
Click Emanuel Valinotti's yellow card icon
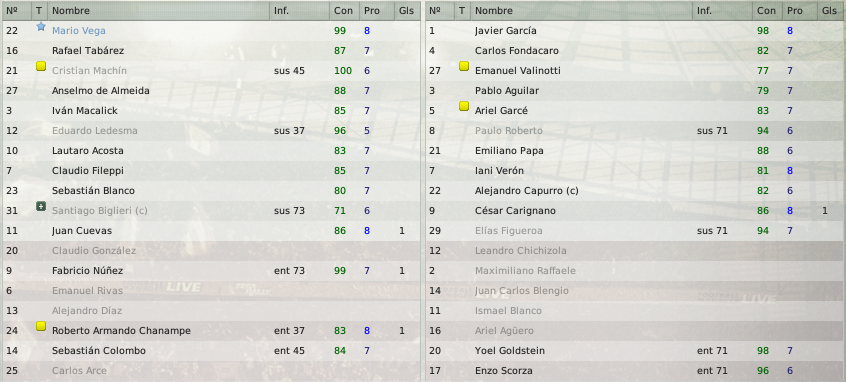464,66
